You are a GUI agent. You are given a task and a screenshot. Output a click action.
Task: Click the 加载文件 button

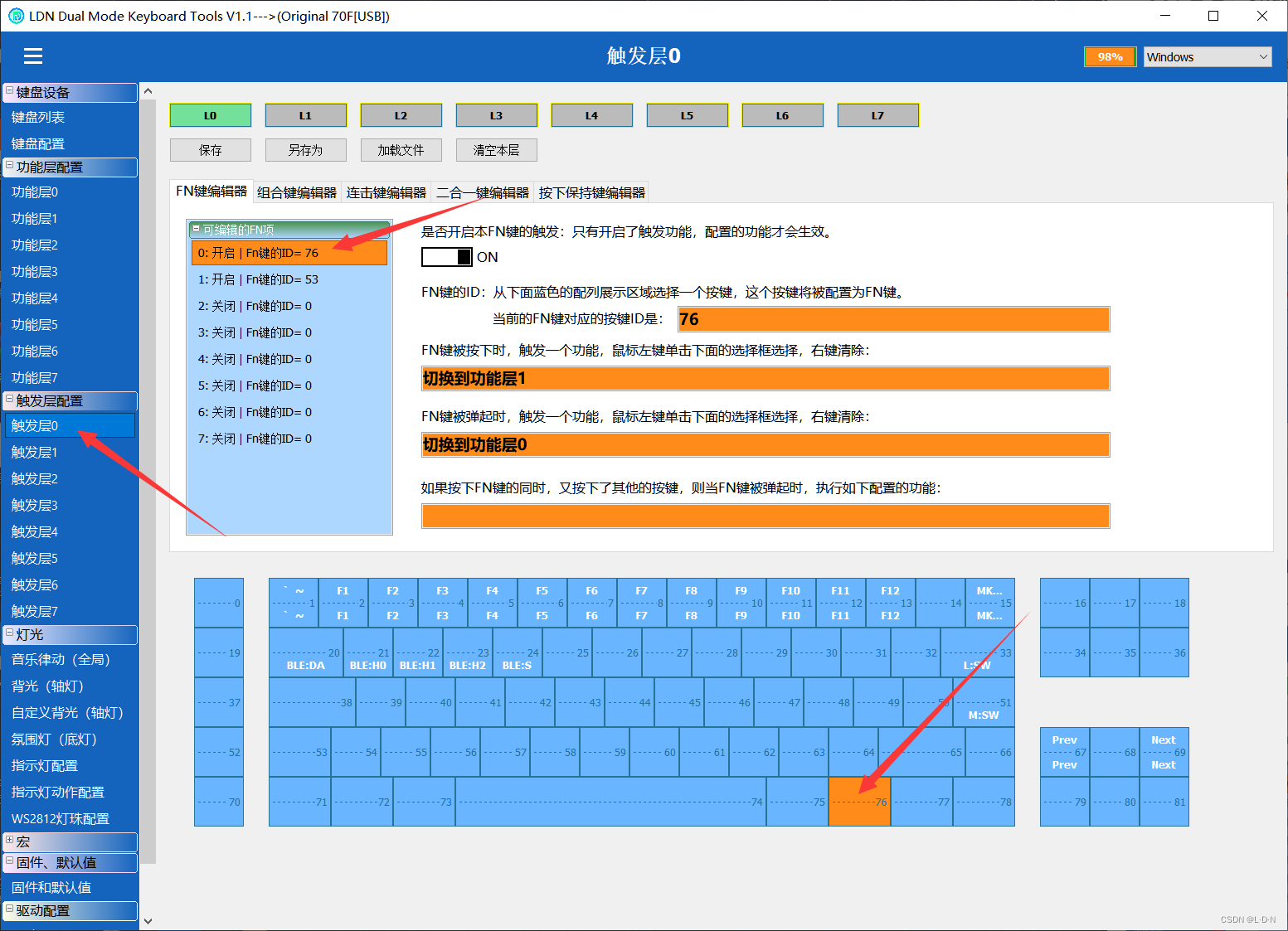pos(401,150)
